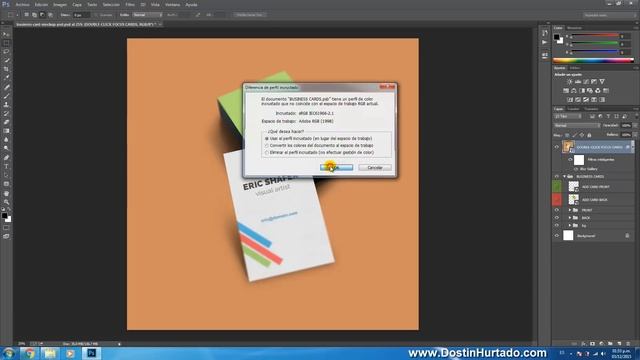Add a Levels adjustment
Viewport: 640px width, 360px height.
point(578,82)
